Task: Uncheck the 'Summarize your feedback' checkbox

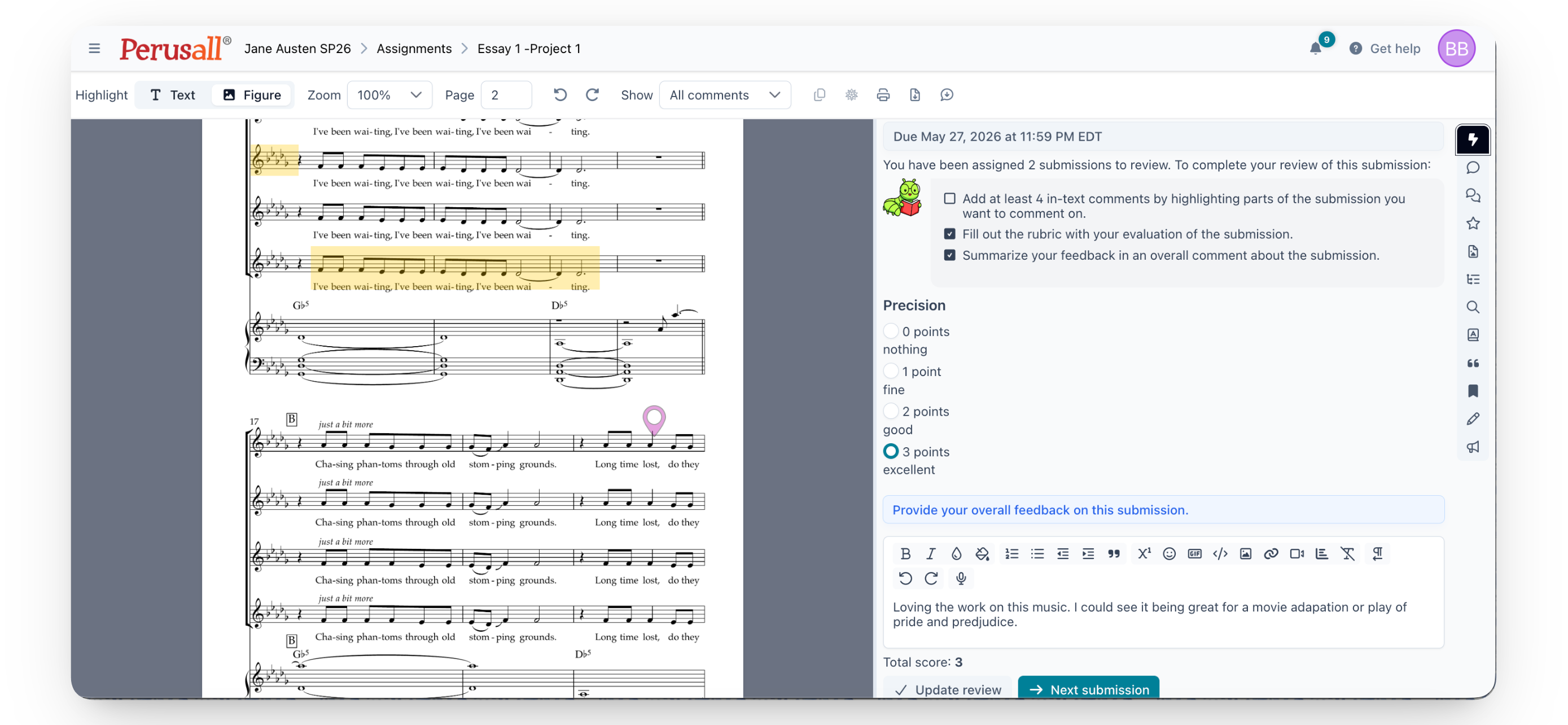Action: (x=949, y=255)
